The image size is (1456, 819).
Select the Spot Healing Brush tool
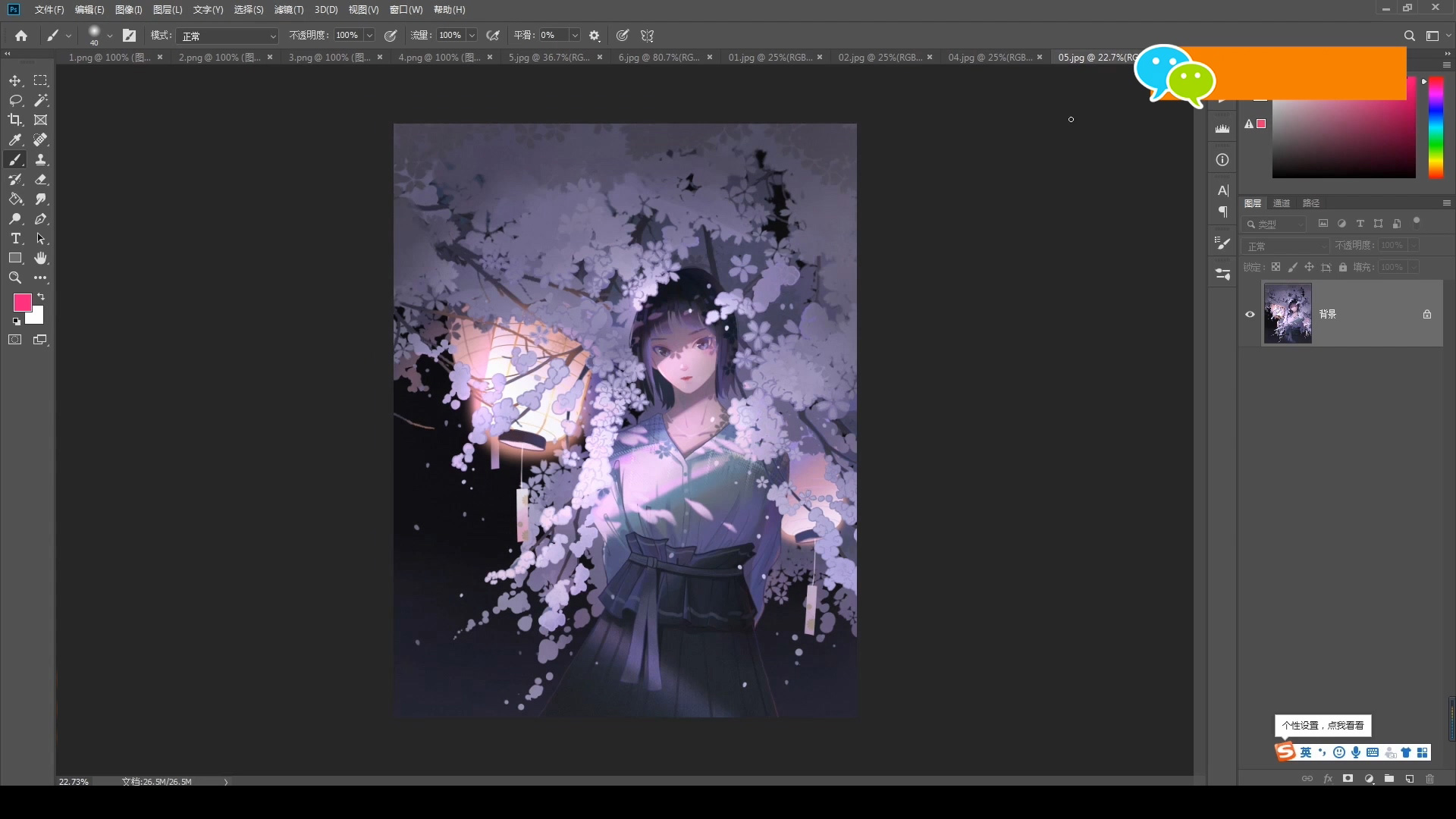[41, 140]
